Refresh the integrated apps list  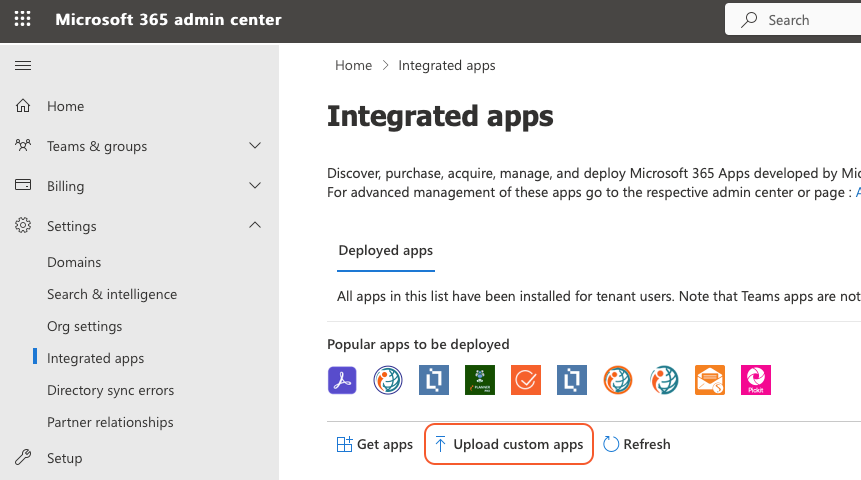[x=636, y=444]
